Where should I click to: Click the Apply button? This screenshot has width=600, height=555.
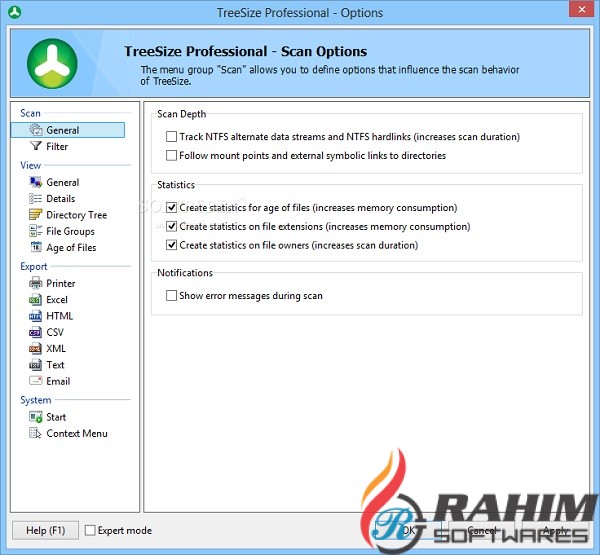[x=556, y=531]
